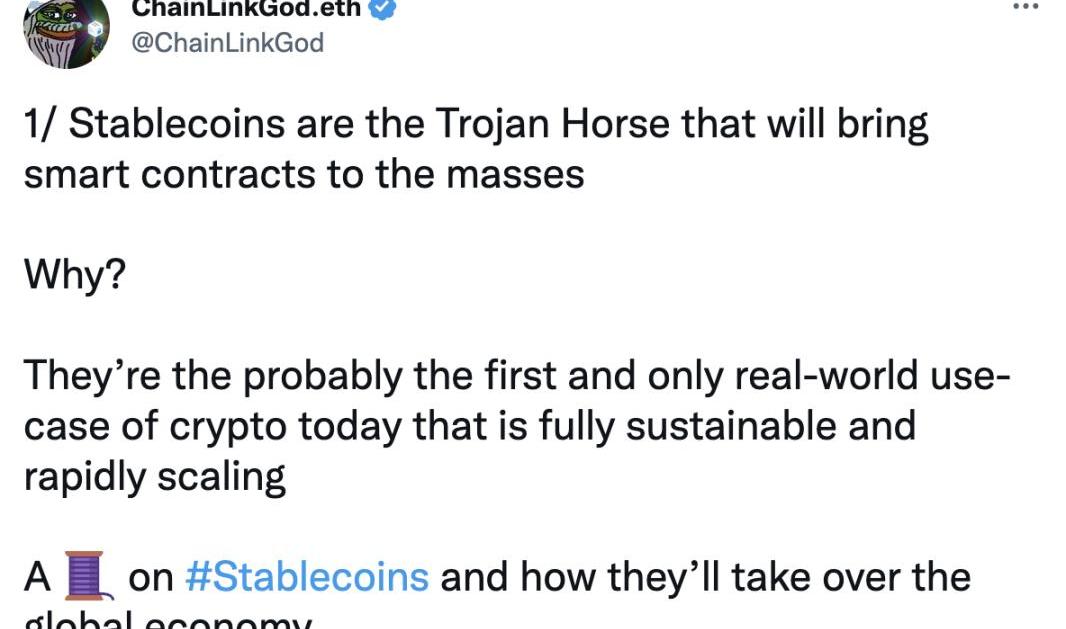This screenshot has height=629, width=1066.
Task: Click the words "fully sustainable" in the tweet
Action: [678, 426]
